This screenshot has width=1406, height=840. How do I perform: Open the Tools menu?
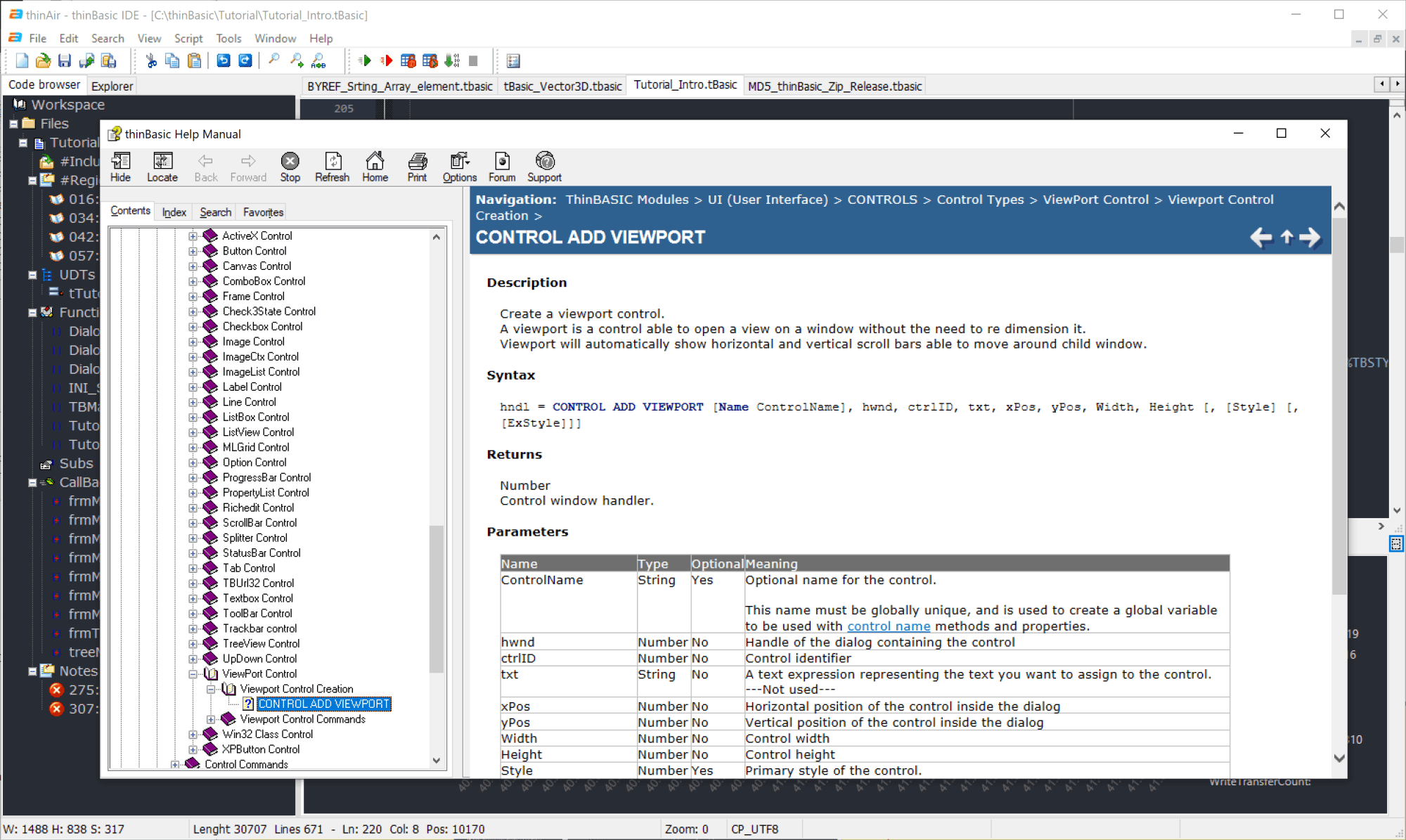point(228,38)
